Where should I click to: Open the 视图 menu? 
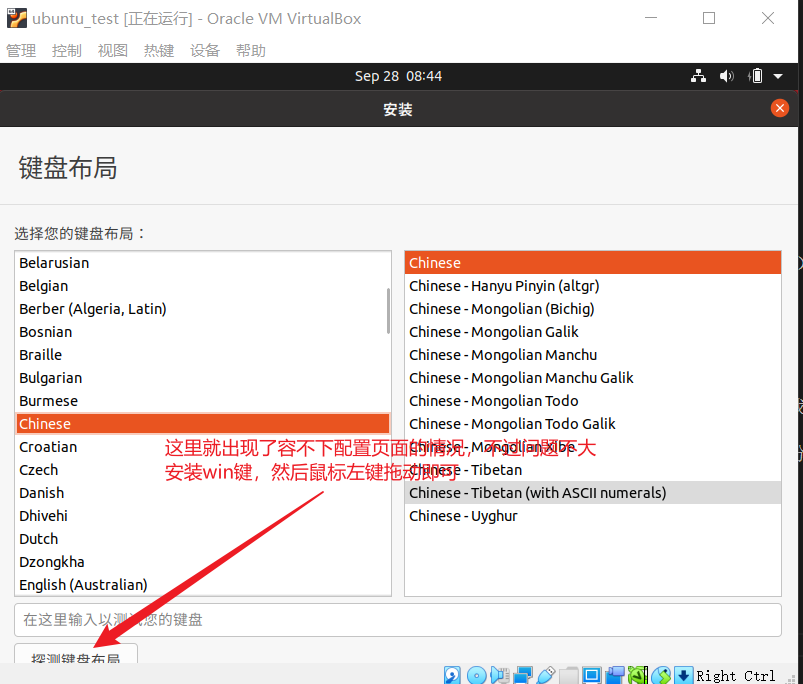pos(113,51)
